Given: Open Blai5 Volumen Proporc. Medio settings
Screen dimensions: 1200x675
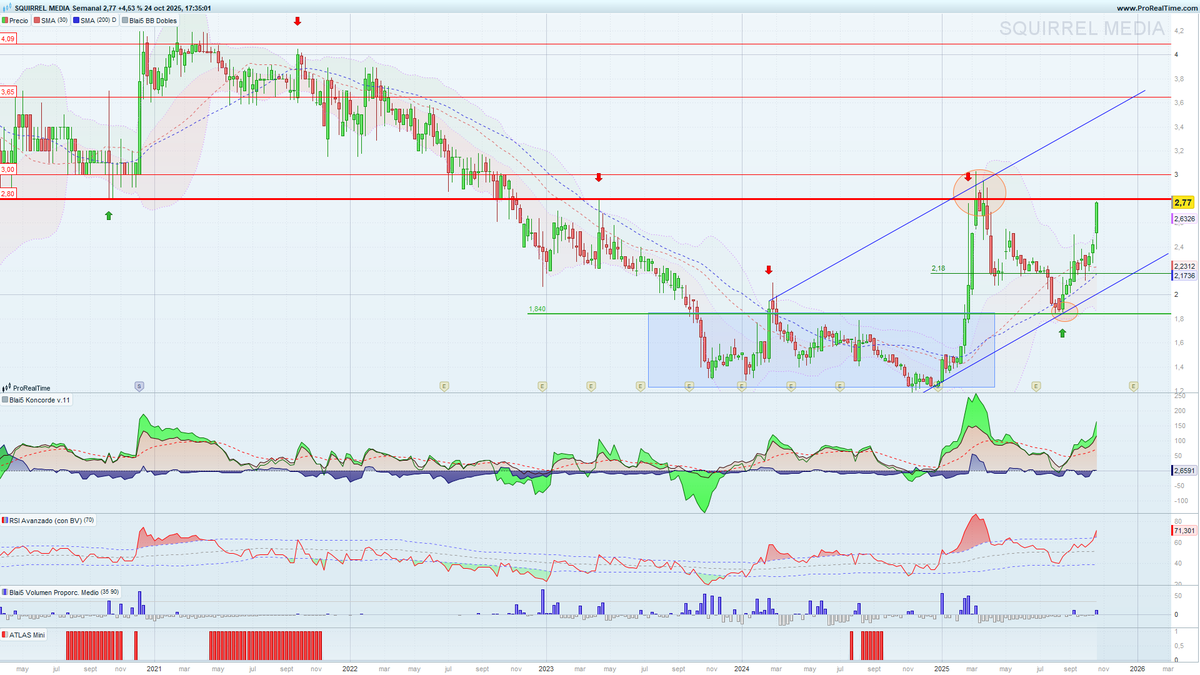Looking at the screenshot, I should [x=60, y=592].
